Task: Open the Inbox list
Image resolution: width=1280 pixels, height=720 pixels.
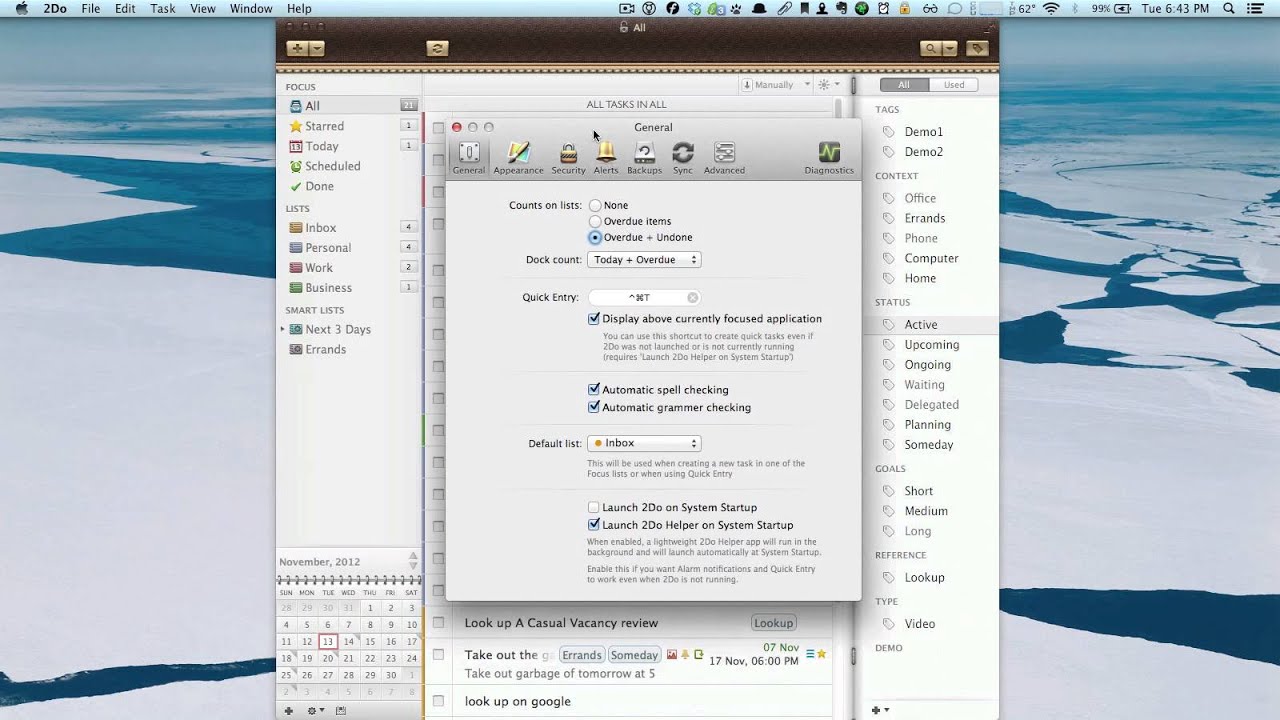Action: (x=349, y=227)
